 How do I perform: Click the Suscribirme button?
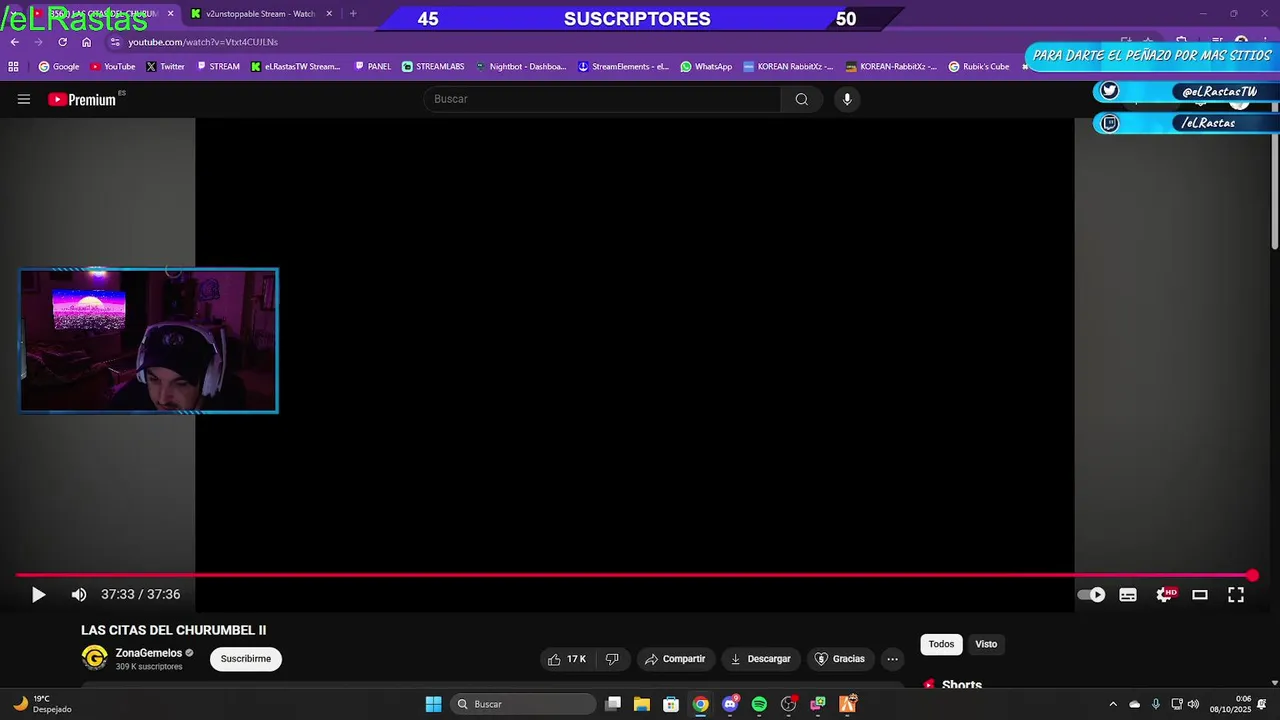(x=246, y=659)
